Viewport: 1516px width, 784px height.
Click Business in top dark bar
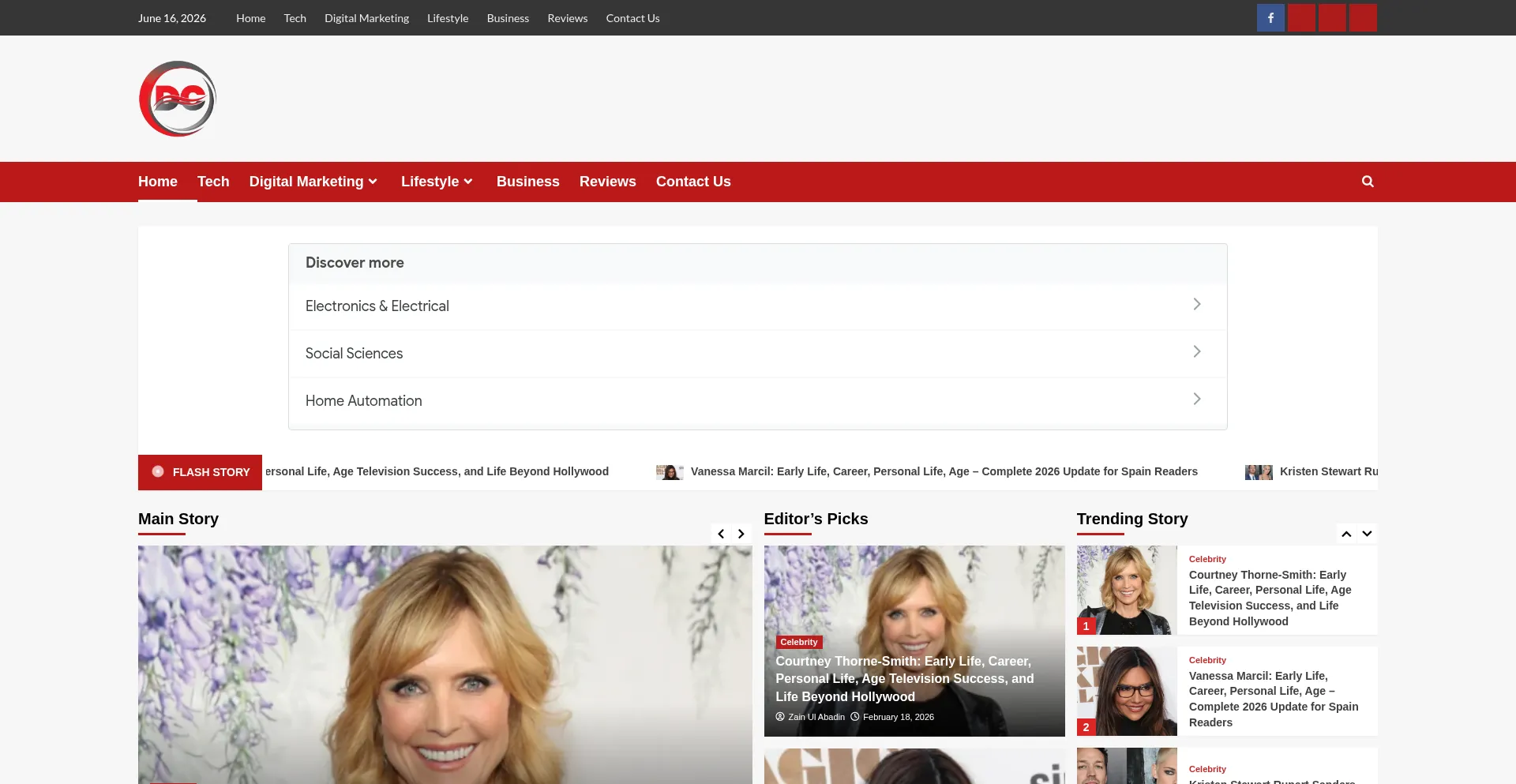coord(508,18)
